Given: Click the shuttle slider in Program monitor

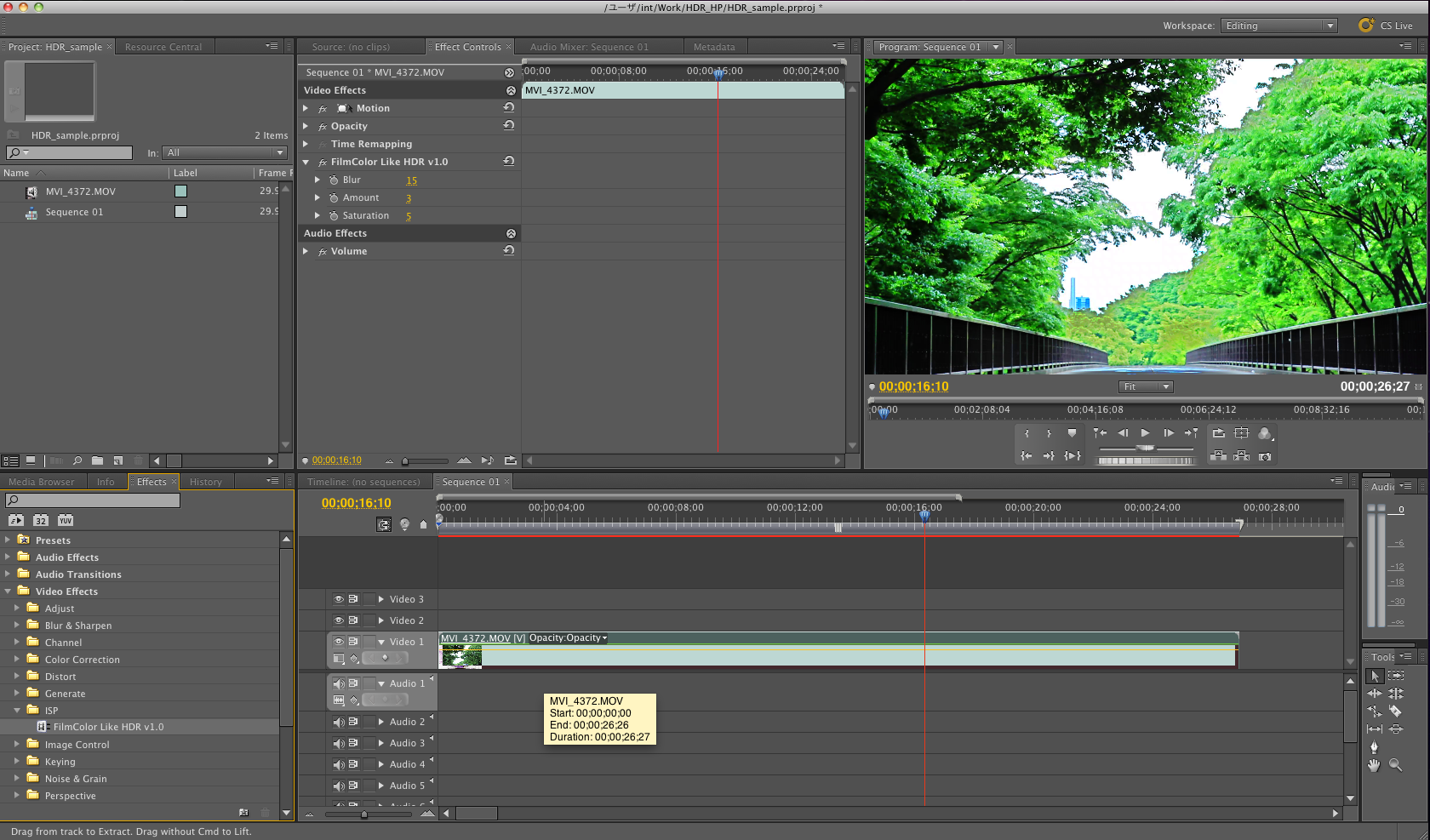Looking at the screenshot, I should click(1146, 448).
